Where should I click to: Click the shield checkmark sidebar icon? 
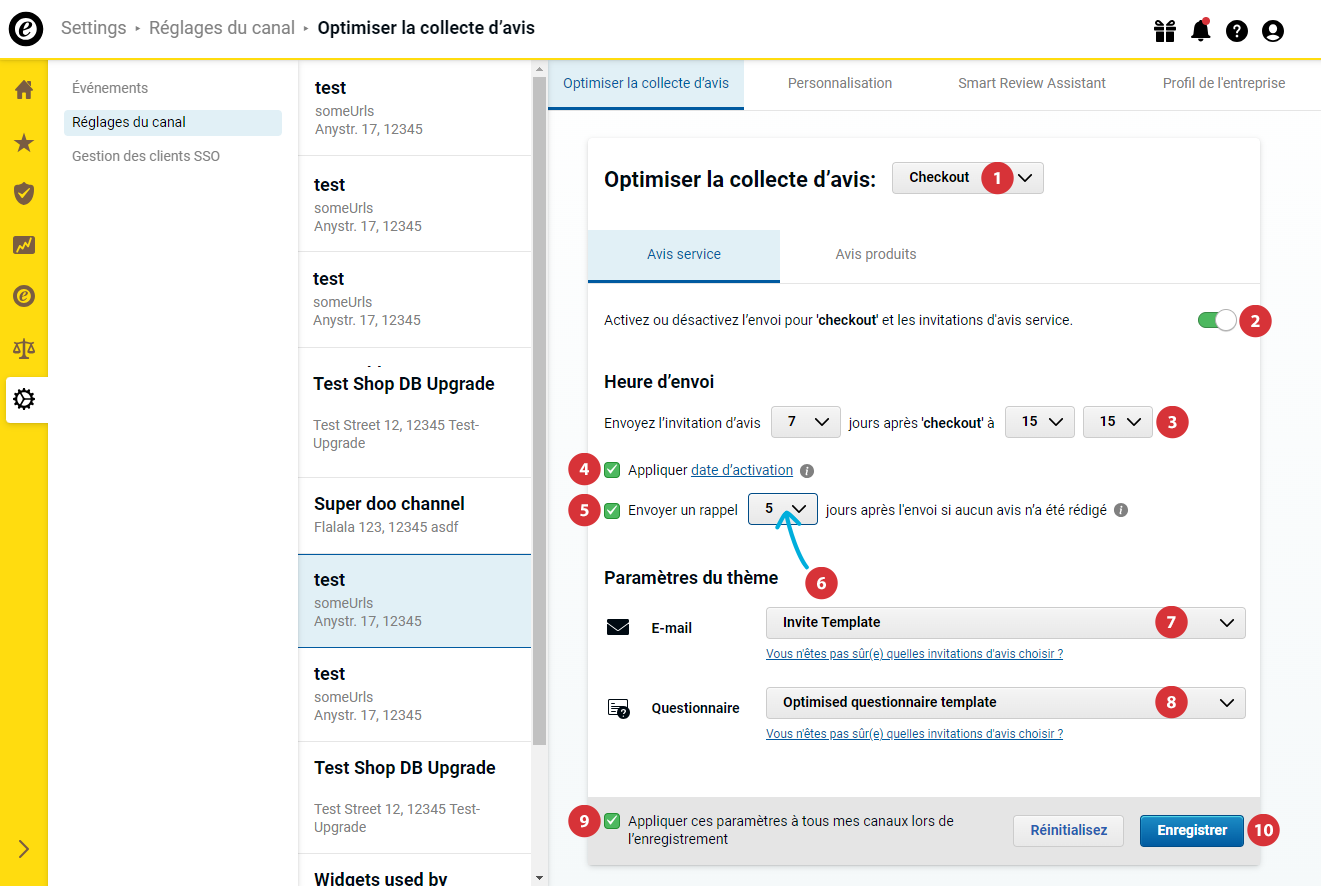click(24, 193)
